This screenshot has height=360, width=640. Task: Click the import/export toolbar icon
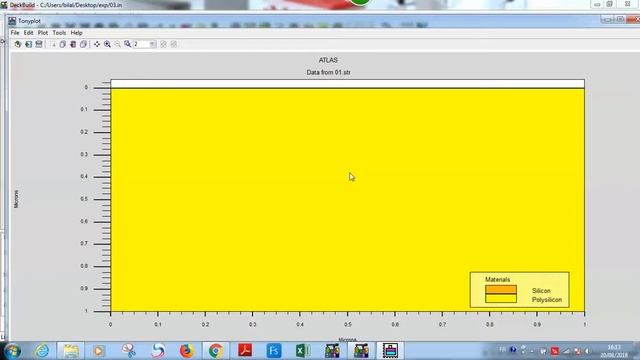[28, 44]
